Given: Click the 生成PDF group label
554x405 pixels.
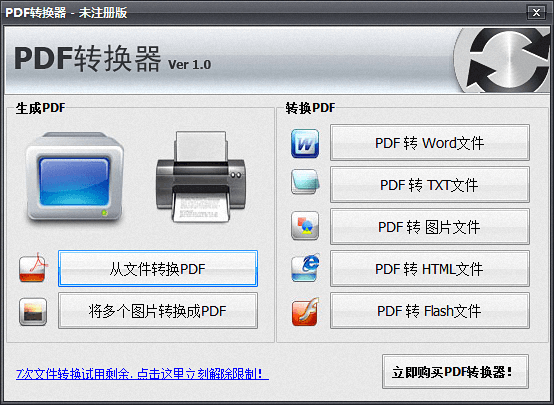Looking at the screenshot, I should click(x=40, y=108).
